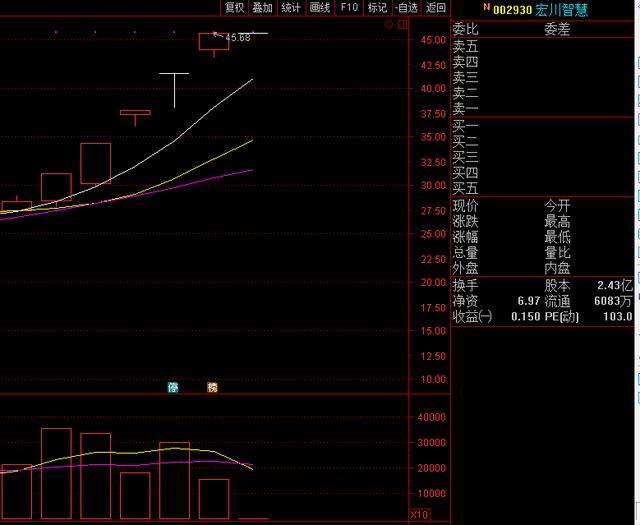Select the 委差 label

[x=557, y=29]
